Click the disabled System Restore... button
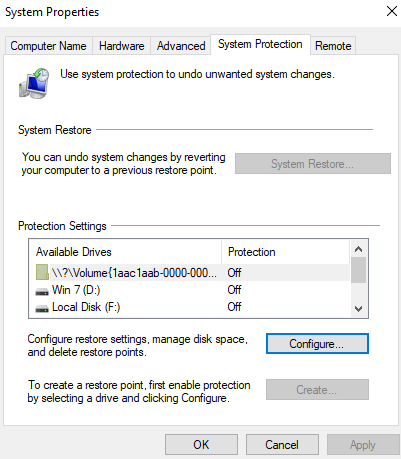The image size is (401, 459). point(313,164)
